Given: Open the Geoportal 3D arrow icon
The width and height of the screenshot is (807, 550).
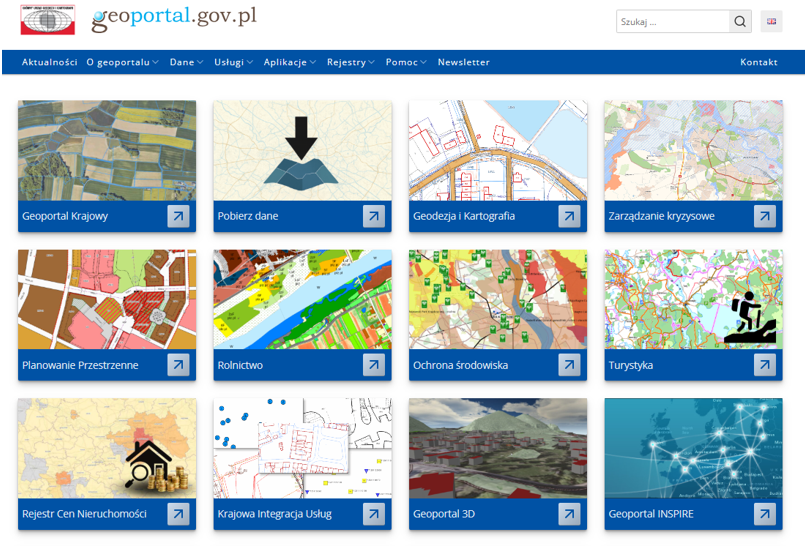Looking at the screenshot, I should [x=569, y=514].
